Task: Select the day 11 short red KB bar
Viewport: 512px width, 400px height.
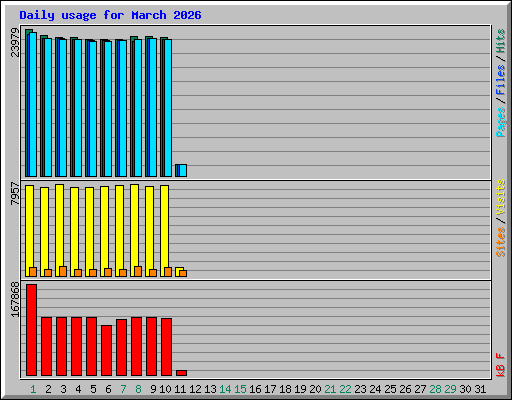Action: [182, 373]
